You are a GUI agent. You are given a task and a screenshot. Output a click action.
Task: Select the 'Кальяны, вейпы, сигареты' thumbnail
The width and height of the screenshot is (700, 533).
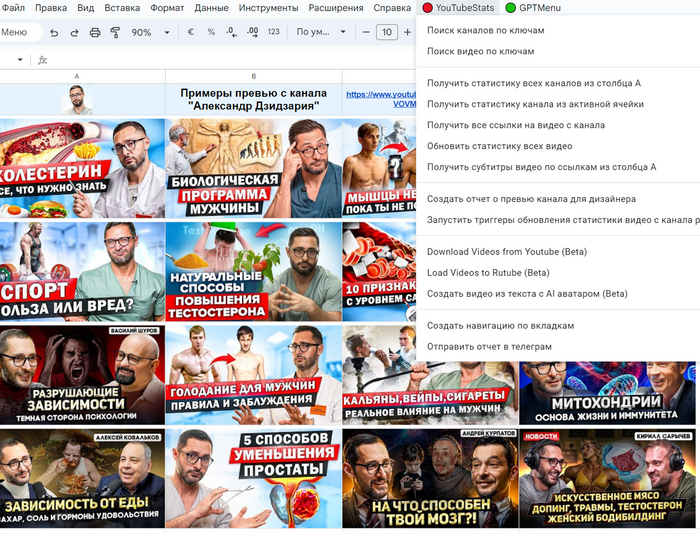click(x=430, y=393)
